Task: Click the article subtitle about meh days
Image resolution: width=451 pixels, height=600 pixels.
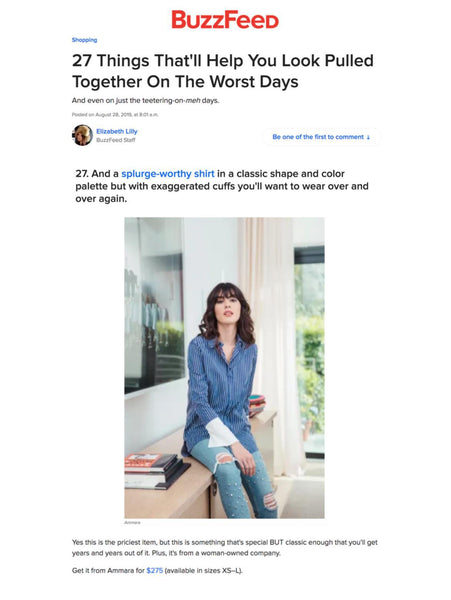Action: click(145, 101)
